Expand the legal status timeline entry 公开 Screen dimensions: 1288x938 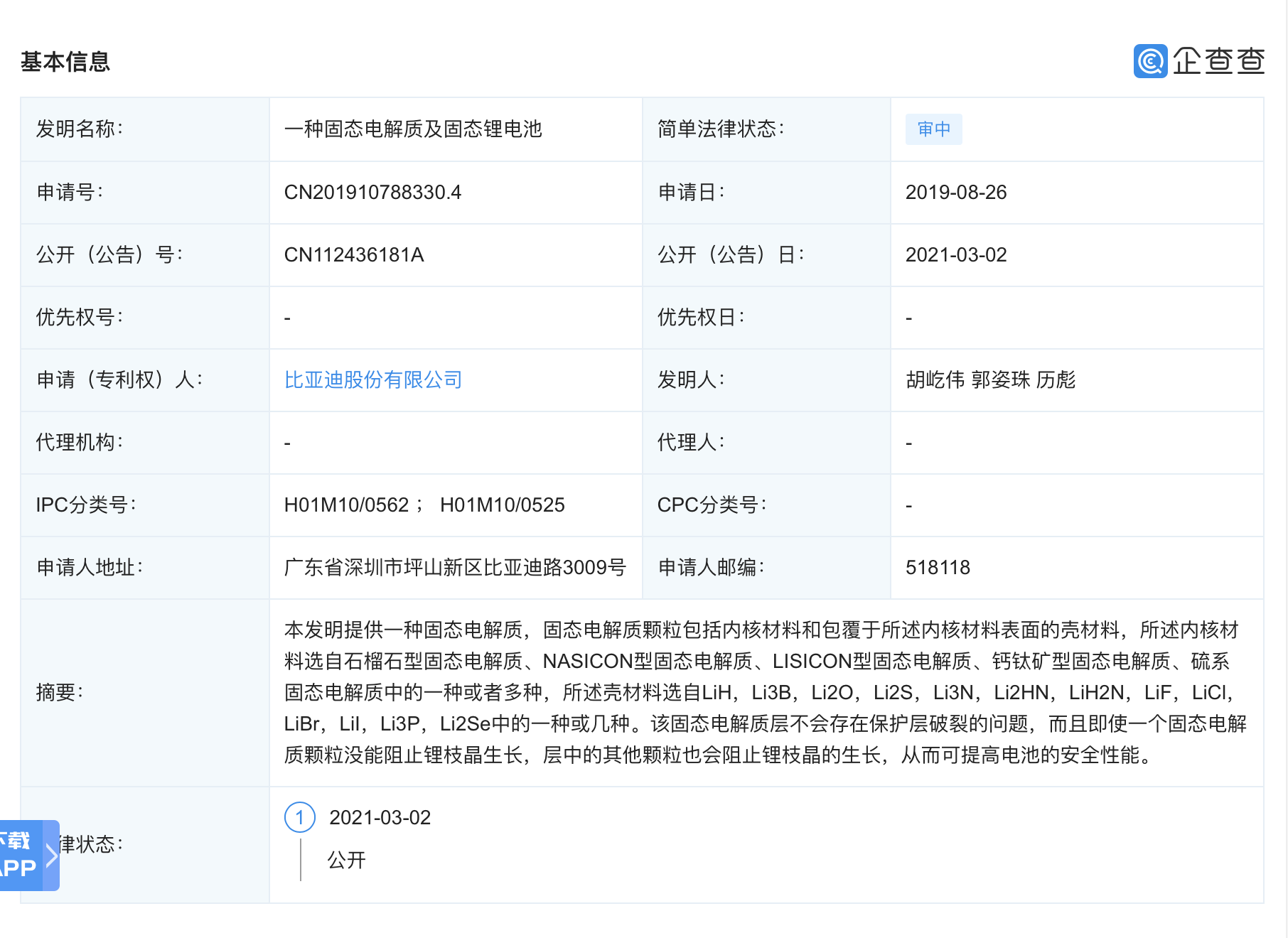(x=346, y=861)
